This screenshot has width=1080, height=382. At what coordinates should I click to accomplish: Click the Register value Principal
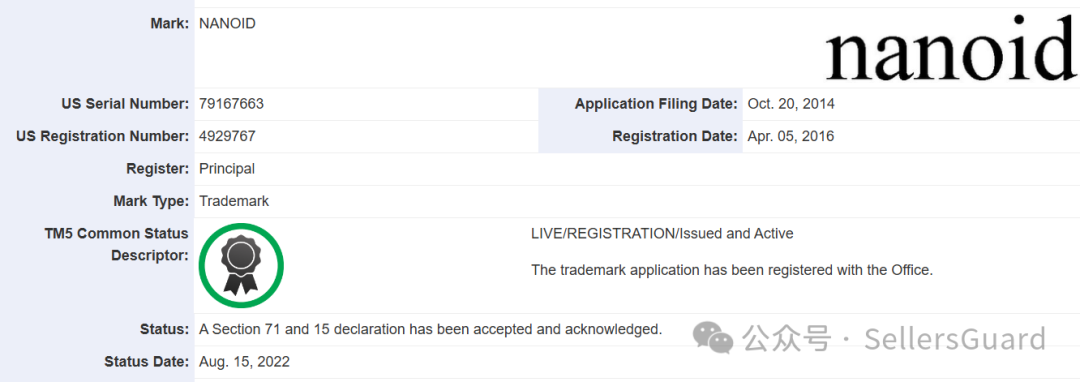(x=227, y=169)
